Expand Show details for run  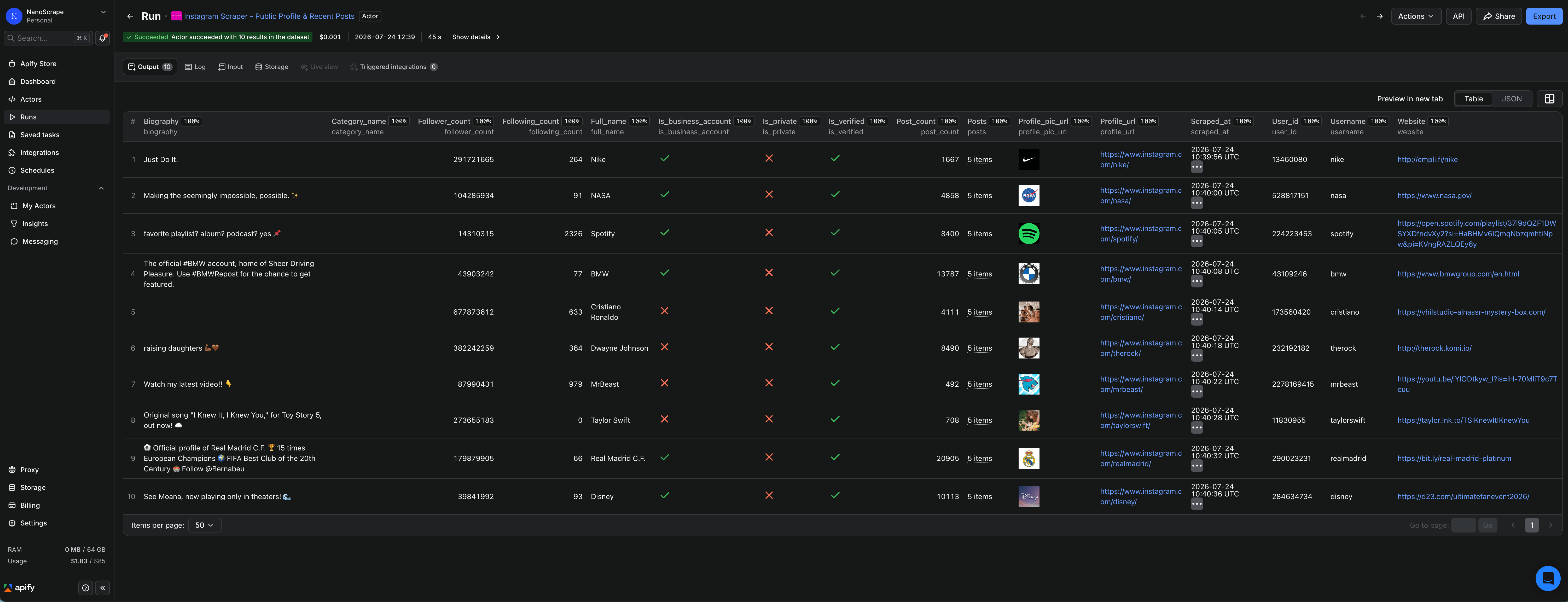tap(476, 37)
